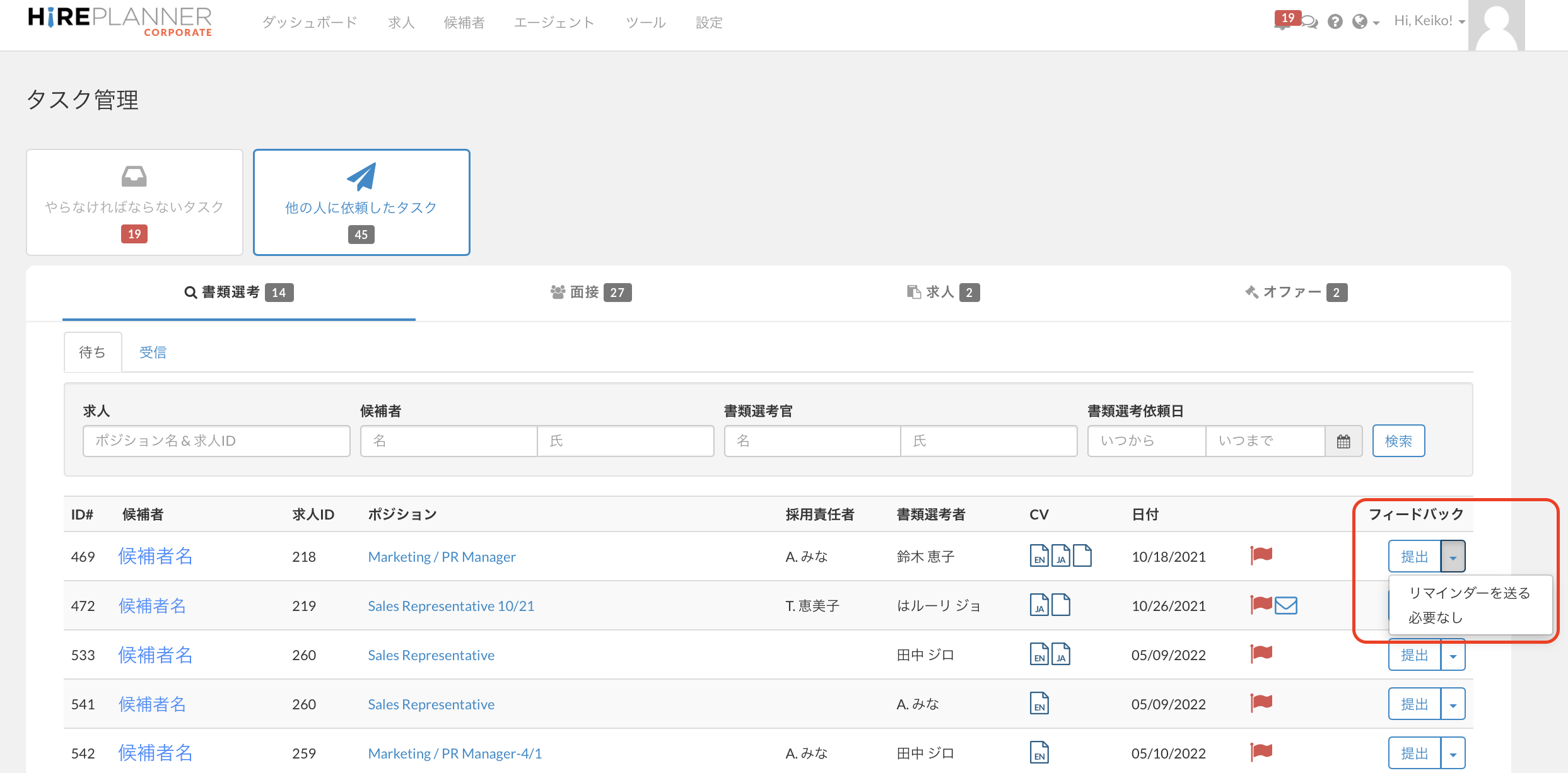
Task: Click 提出 button on row 542
Action: coord(1414,753)
